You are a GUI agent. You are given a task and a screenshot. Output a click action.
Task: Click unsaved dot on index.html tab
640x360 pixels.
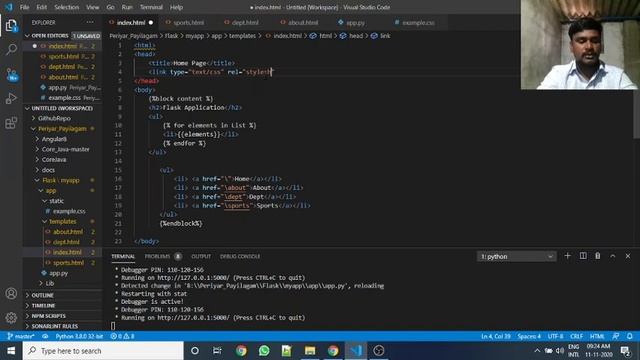click(x=151, y=23)
